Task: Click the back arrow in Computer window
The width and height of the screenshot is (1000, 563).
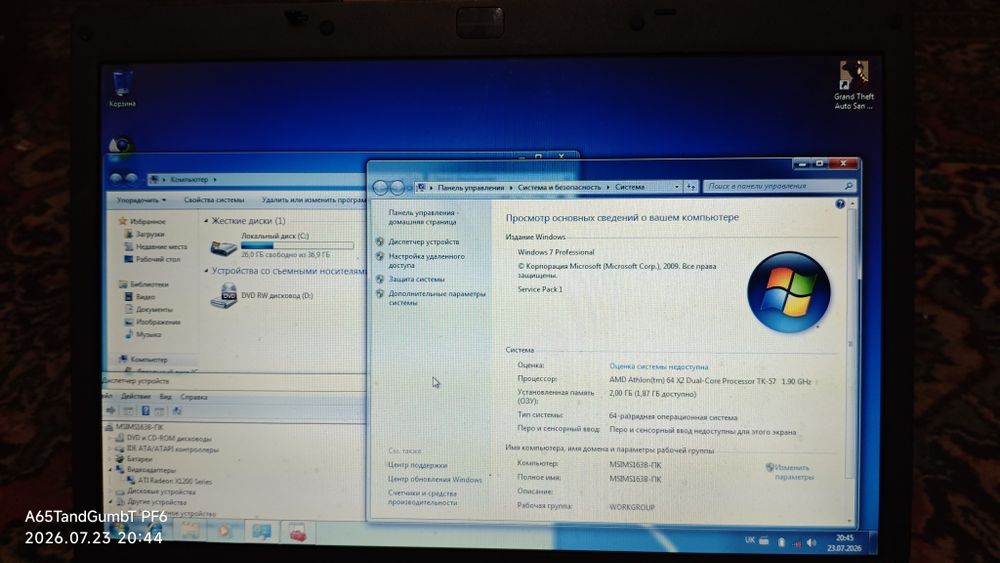Action: tap(116, 179)
